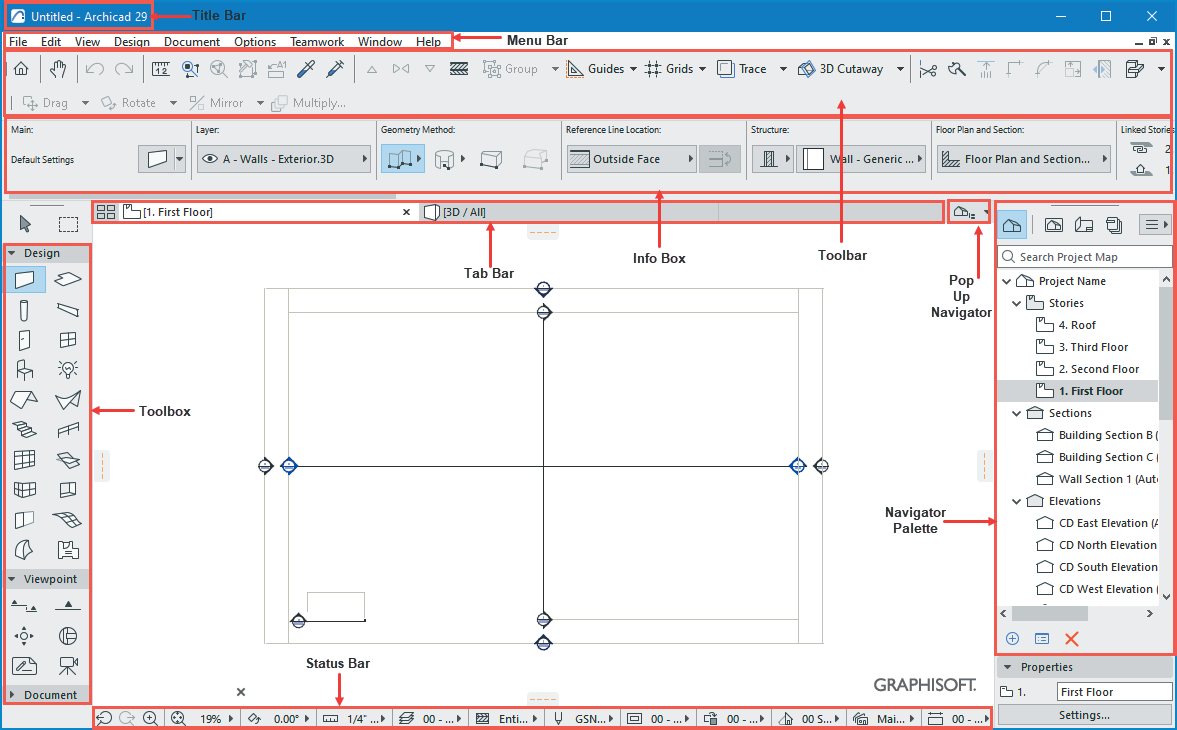The image size is (1177, 730).
Task: Pick up parameters with eyedropper
Action: coord(306,69)
